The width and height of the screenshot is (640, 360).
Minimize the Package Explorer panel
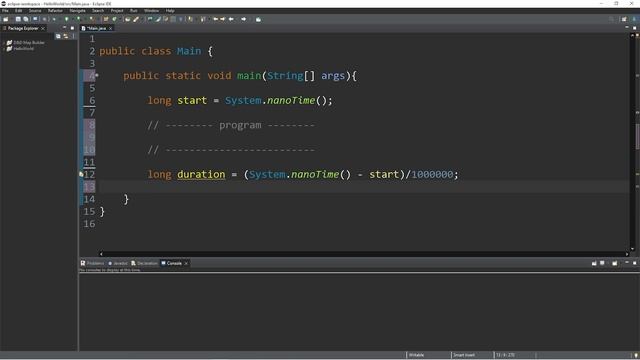click(x=64, y=28)
